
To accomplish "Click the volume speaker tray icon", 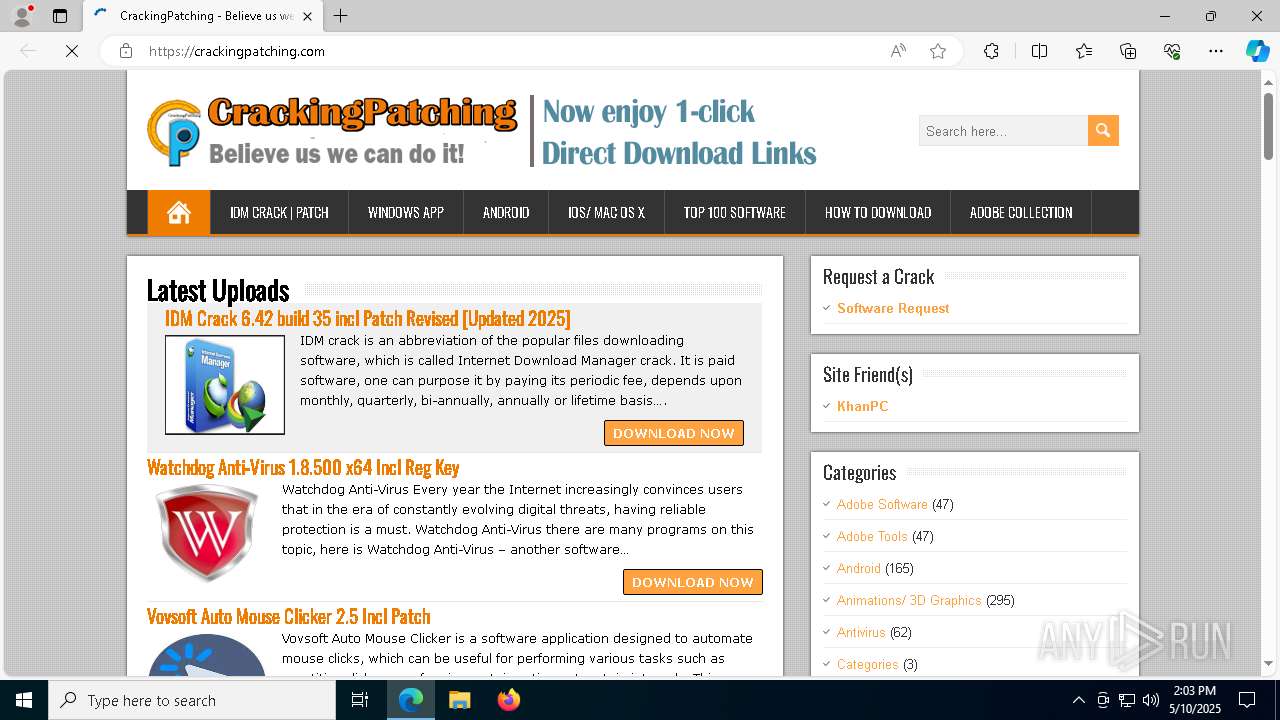I will click(1151, 700).
